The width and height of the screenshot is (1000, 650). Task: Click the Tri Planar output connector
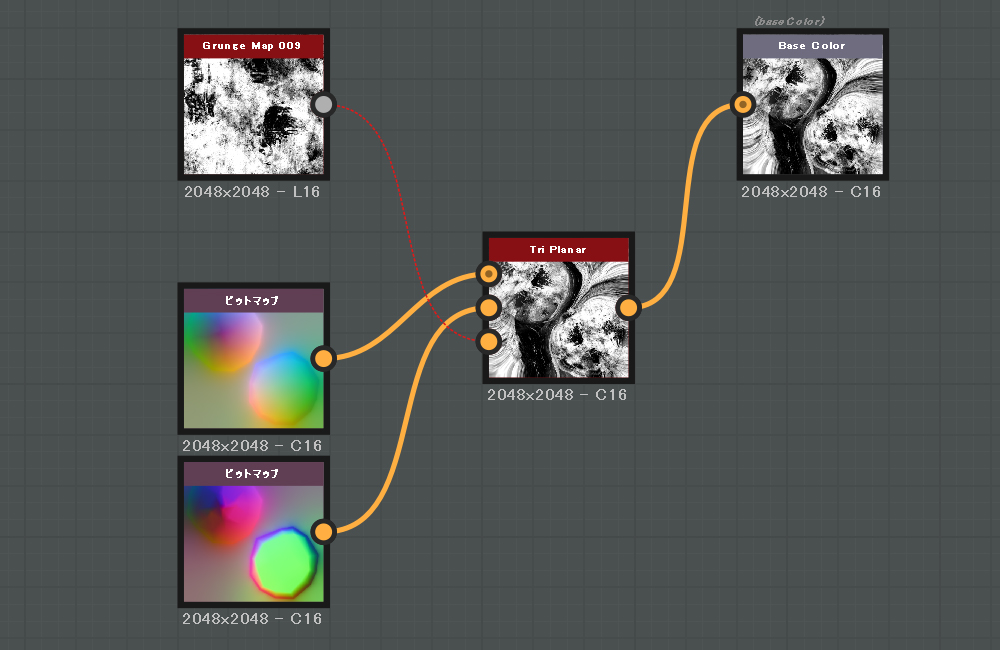(628, 308)
